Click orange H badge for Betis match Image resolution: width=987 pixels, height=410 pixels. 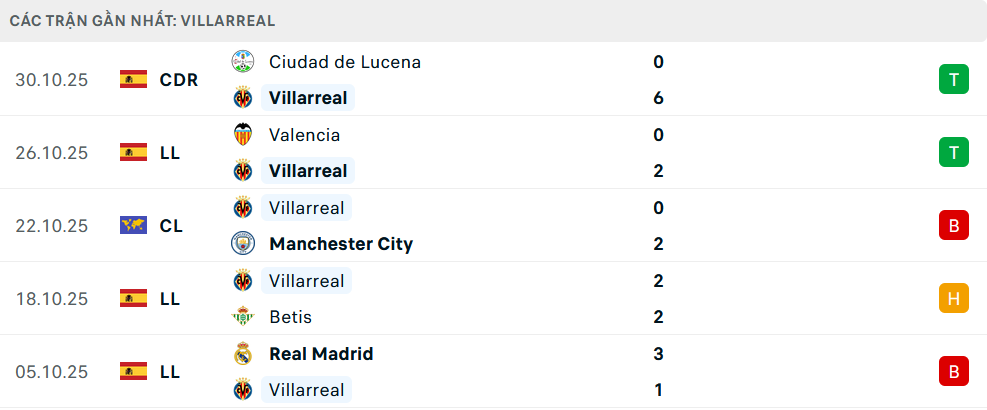pyautogui.click(x=954, y=298)
